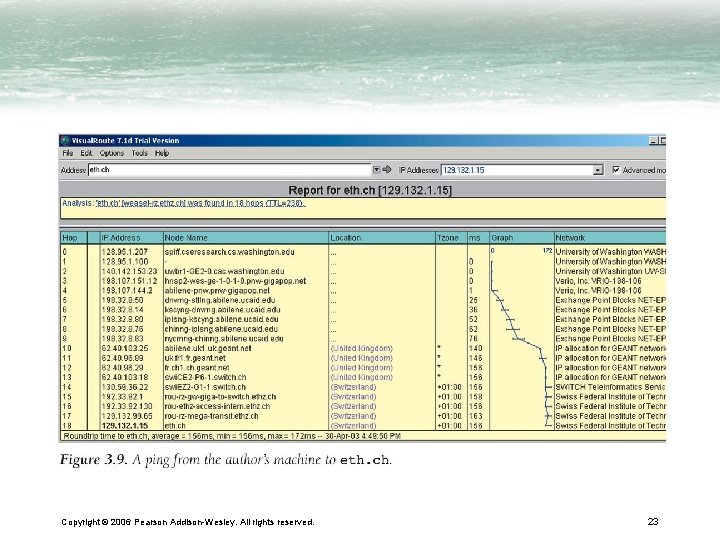This screenshot has height=540, width=720.
Task: Open the Help menu
Action: (162, 153)
